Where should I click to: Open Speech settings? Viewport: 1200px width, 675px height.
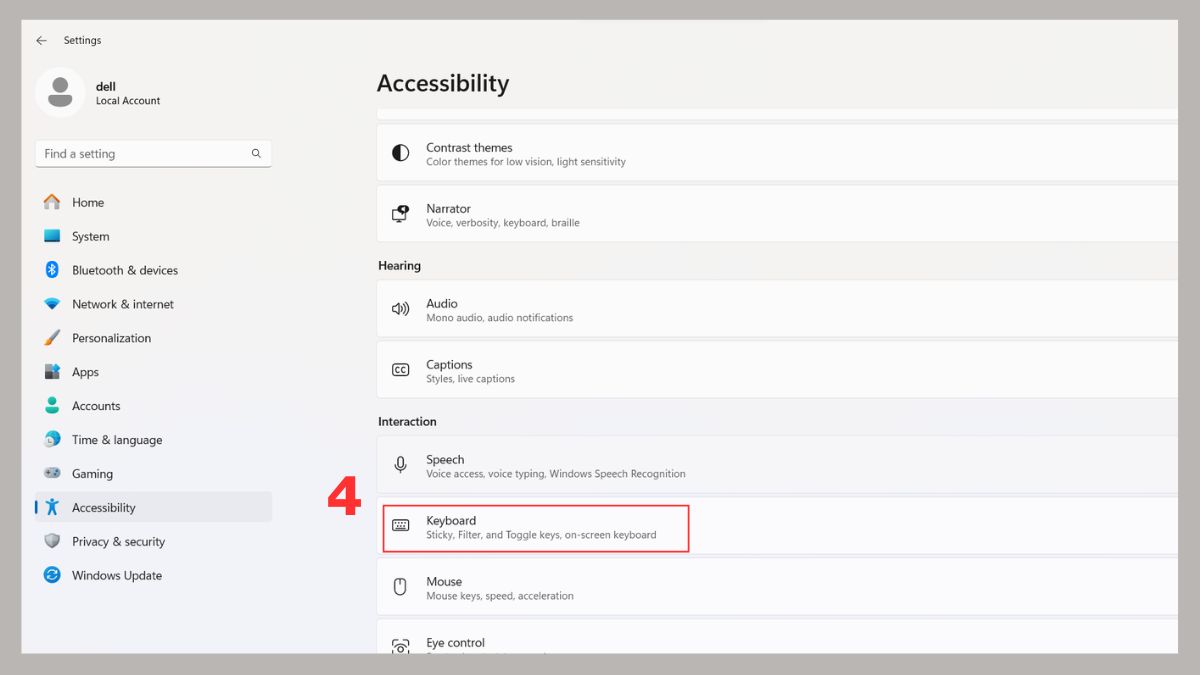tap(777, 465)
